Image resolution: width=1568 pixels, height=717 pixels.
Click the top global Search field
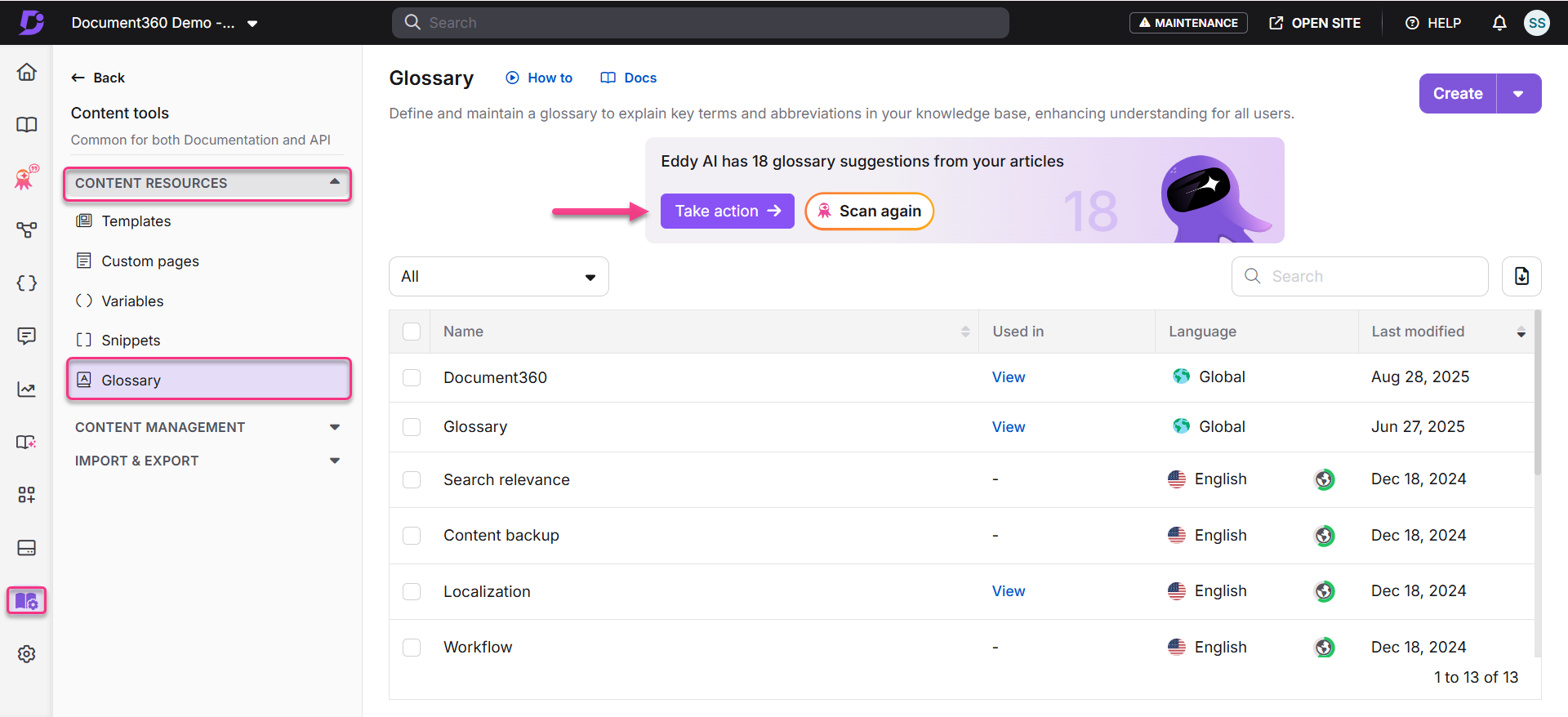pyautogui.click(x=700, y=23)
